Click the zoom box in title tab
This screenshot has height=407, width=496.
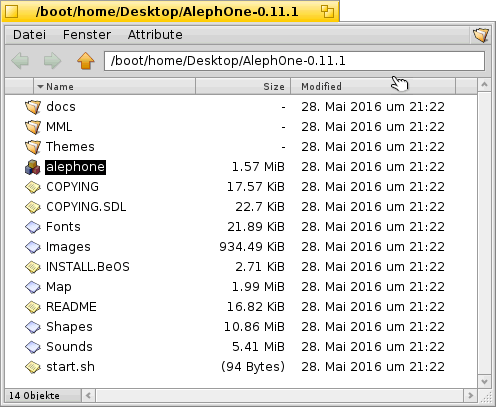(327, 12)
